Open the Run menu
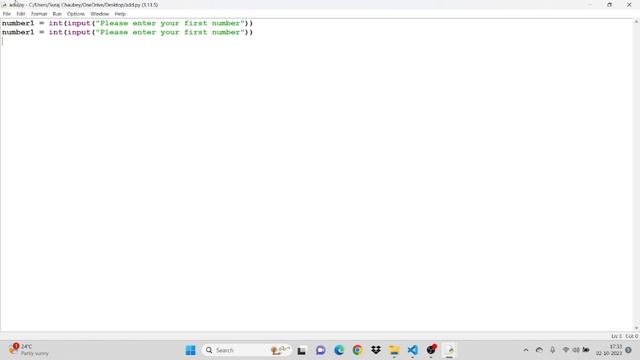640x360 pixels. (x=57, y=14)
